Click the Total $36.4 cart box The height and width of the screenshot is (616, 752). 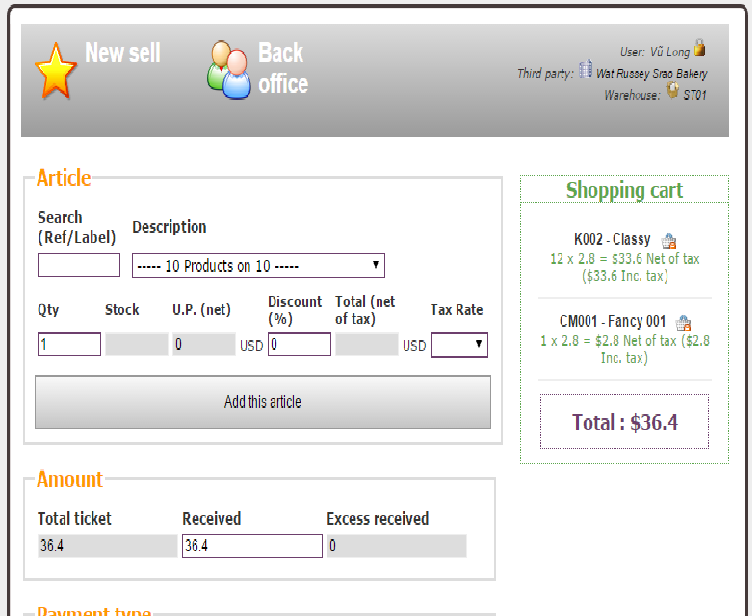click(x=624, y=422)
